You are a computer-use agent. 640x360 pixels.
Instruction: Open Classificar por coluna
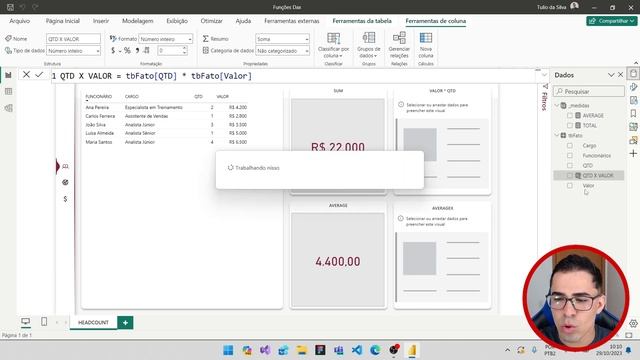coord(333,45)
